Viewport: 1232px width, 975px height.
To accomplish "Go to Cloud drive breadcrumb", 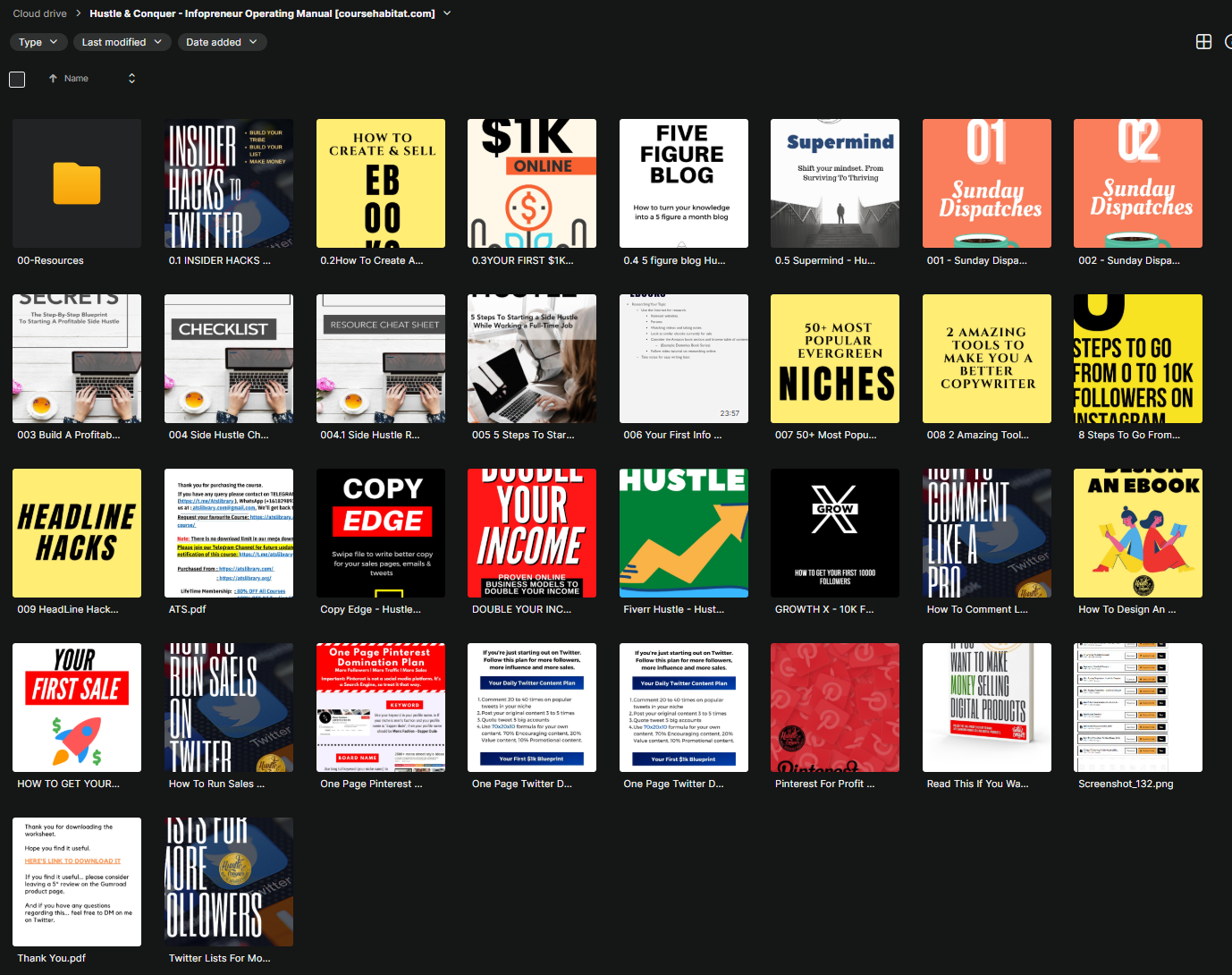I will click(39, 13).
